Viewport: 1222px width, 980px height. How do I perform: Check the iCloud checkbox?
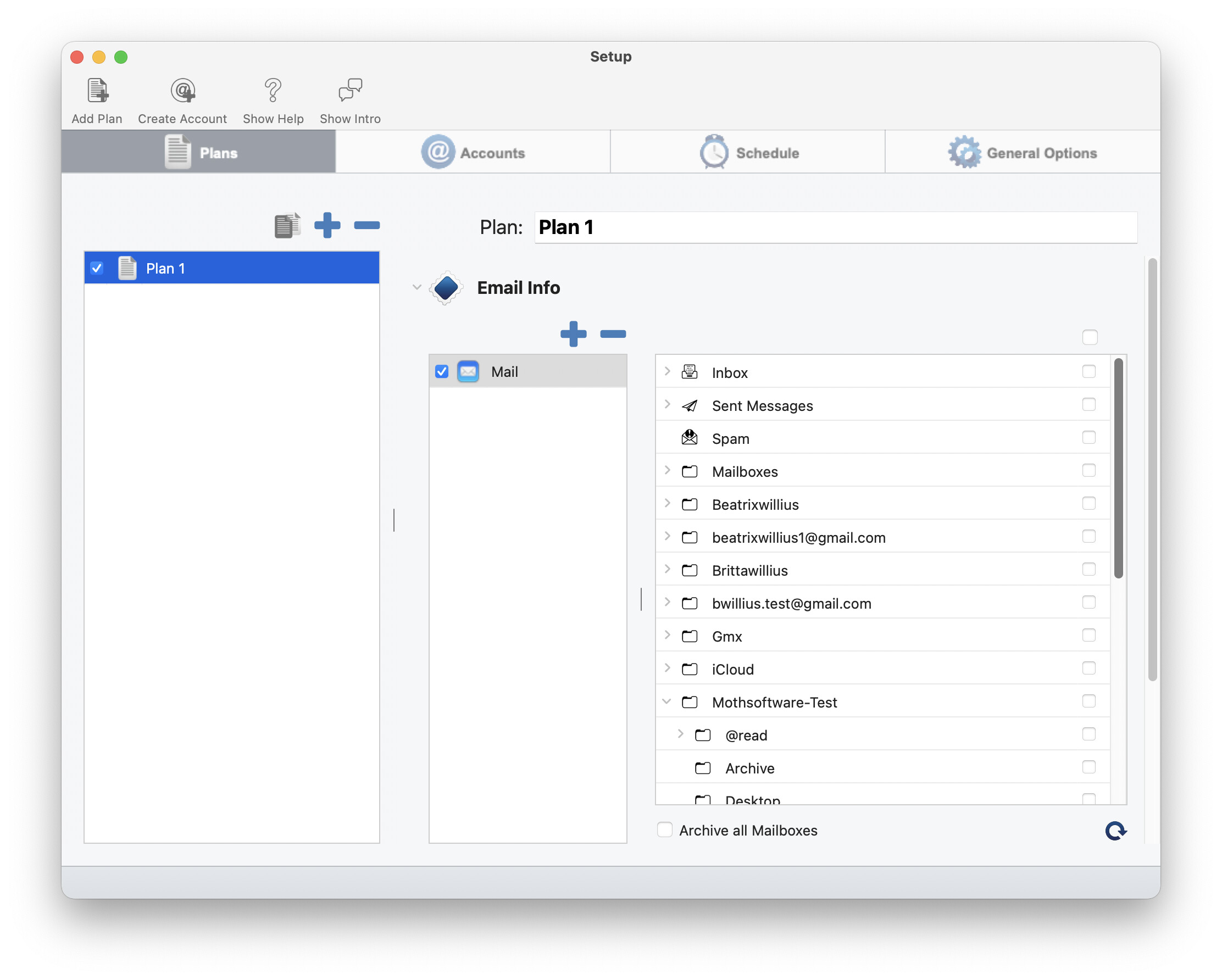(x=1088, y=667)
